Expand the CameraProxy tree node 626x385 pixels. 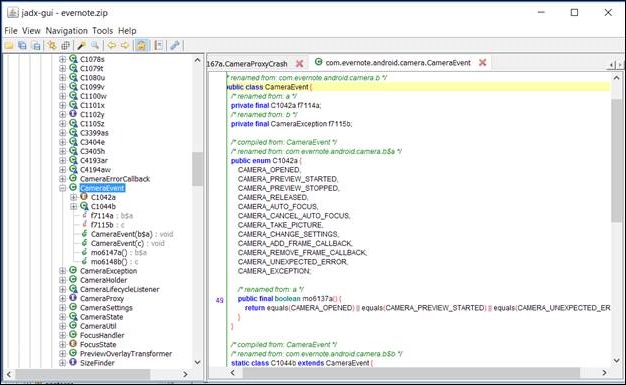(63, 298)
